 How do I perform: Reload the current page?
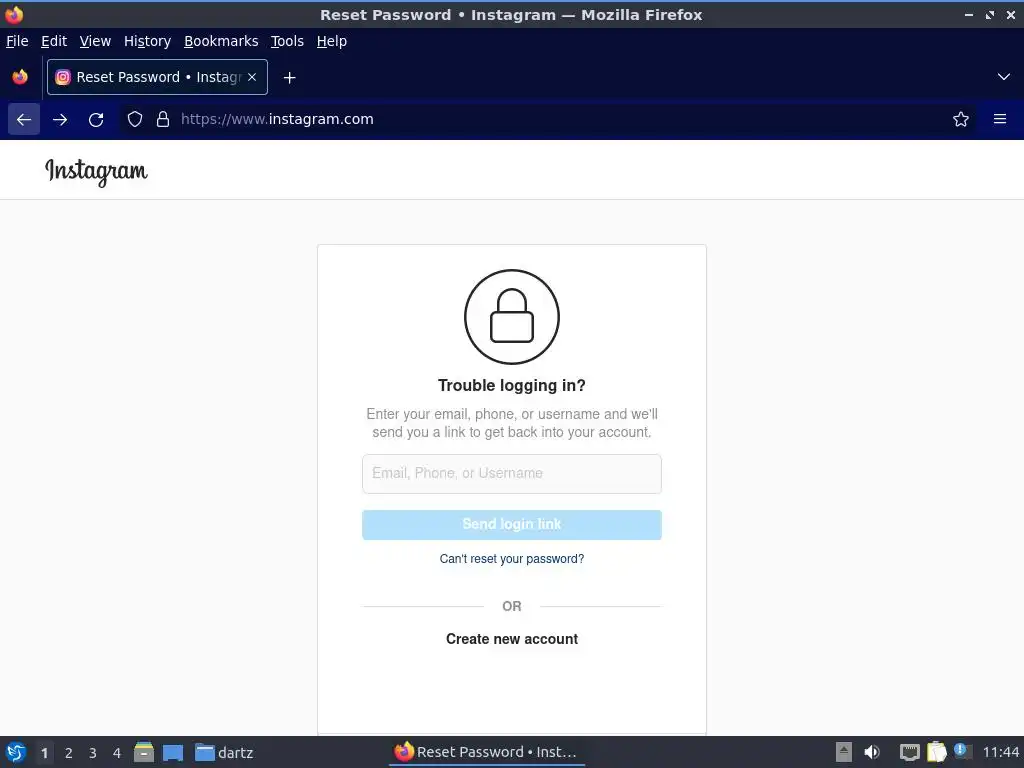click(x=96, y=120)
